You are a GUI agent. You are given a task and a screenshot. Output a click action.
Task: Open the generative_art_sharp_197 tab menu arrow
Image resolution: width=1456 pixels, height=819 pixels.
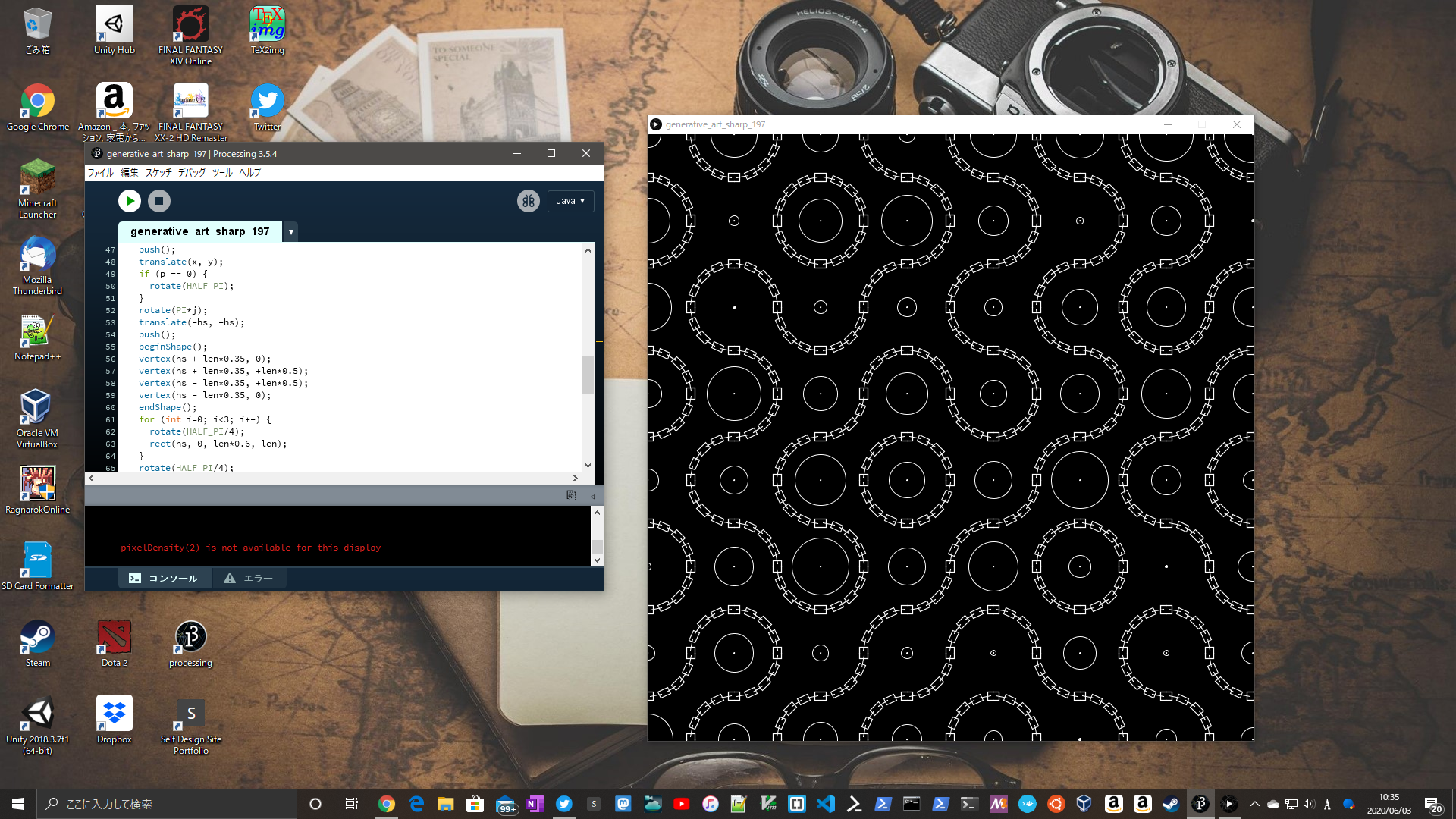(290, 232)
